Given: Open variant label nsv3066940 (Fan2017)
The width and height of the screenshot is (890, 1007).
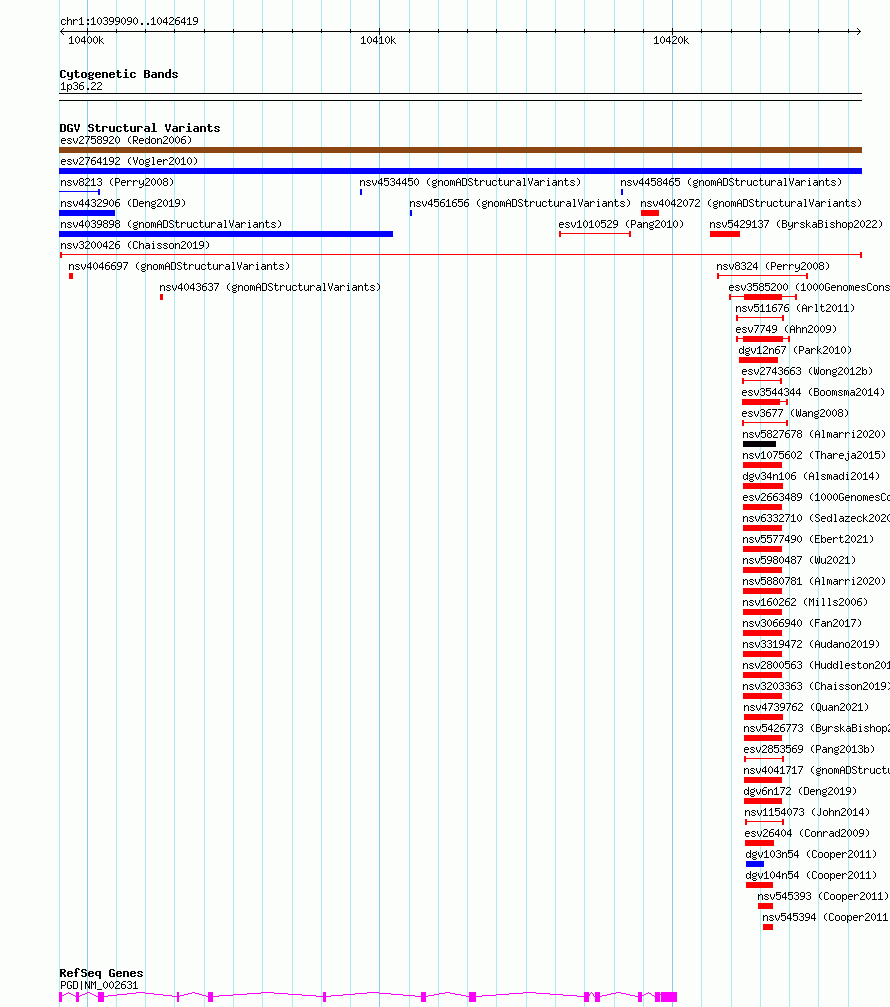Looking at the screenshot, I should (802, 624).
